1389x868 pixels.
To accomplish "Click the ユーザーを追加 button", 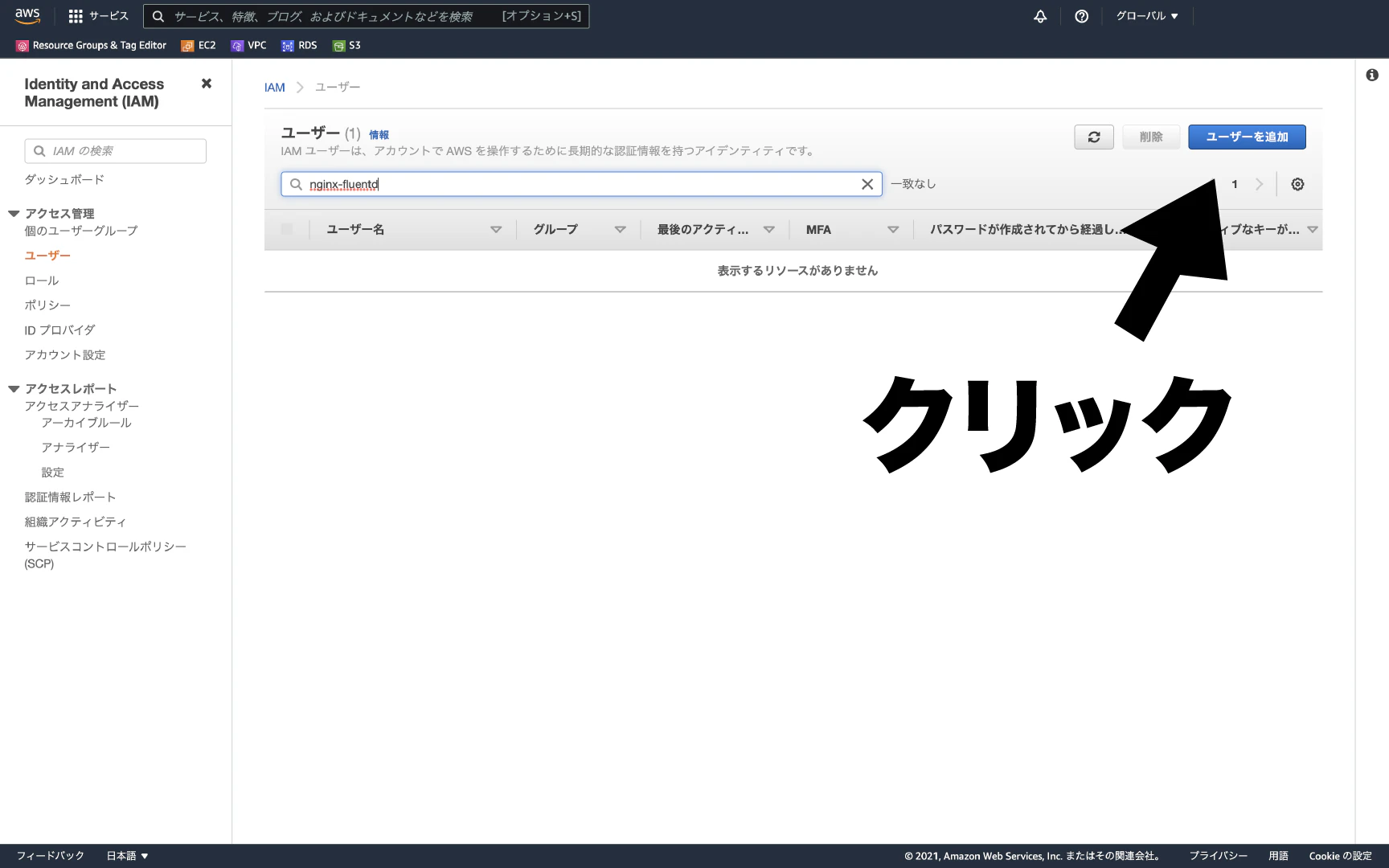I will pos(1247,137).
